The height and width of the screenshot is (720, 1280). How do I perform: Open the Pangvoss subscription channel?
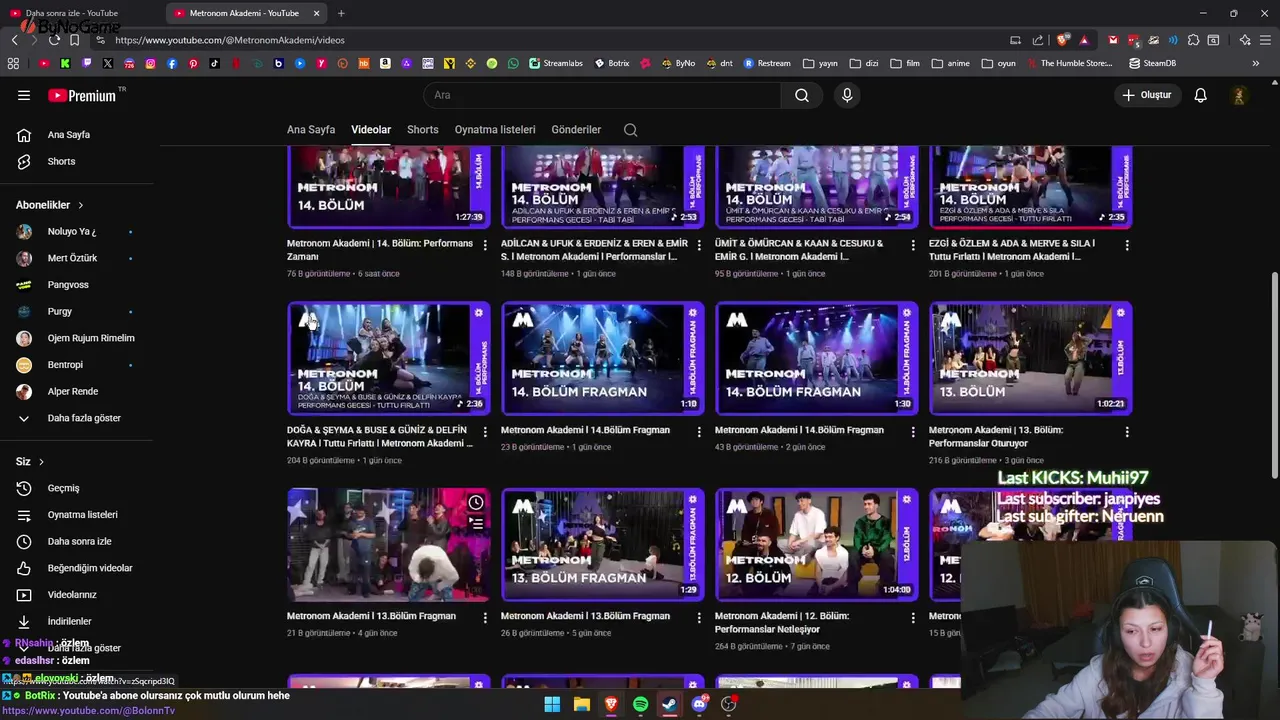pos(68,285)
